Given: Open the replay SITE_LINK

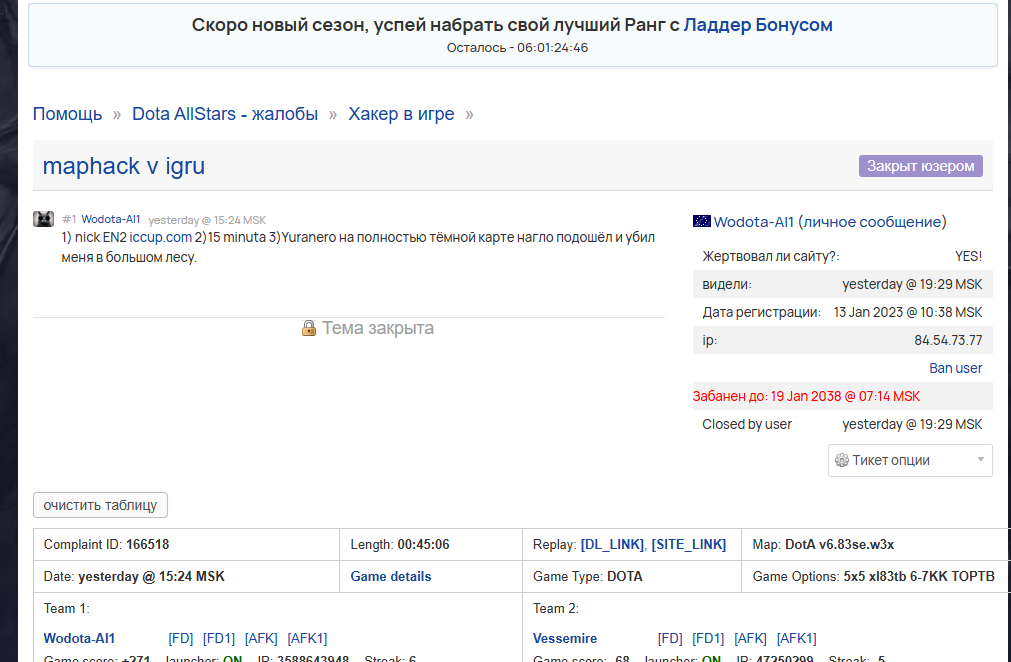Looking at the screenshot, I should [689, 545].
